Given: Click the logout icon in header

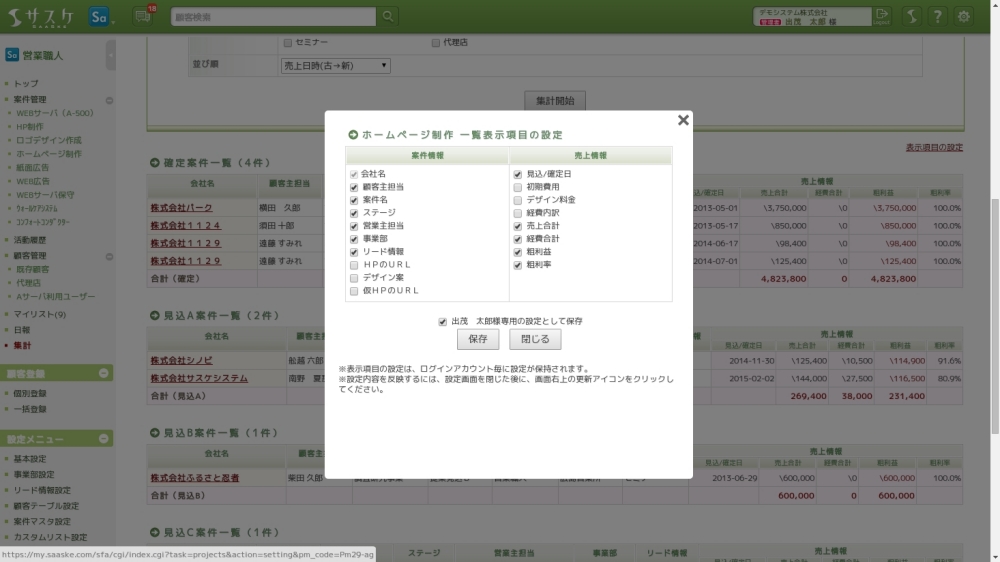Looking at the screenshot, I should click(x=882, y=17).
